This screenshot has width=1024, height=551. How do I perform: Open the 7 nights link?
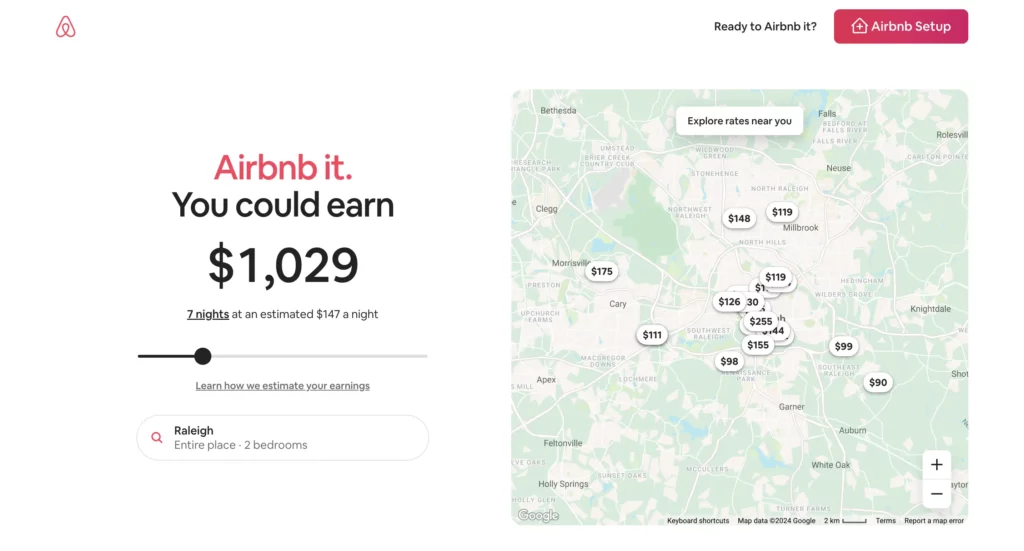[208, 314]
